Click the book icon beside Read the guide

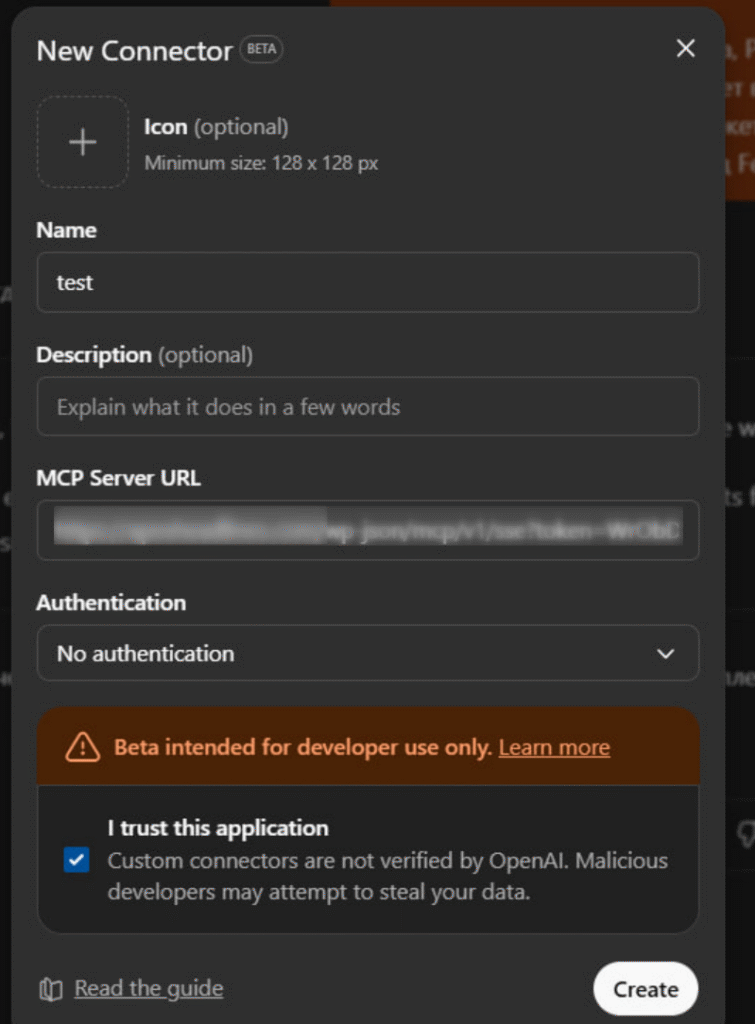pos(51,989)
